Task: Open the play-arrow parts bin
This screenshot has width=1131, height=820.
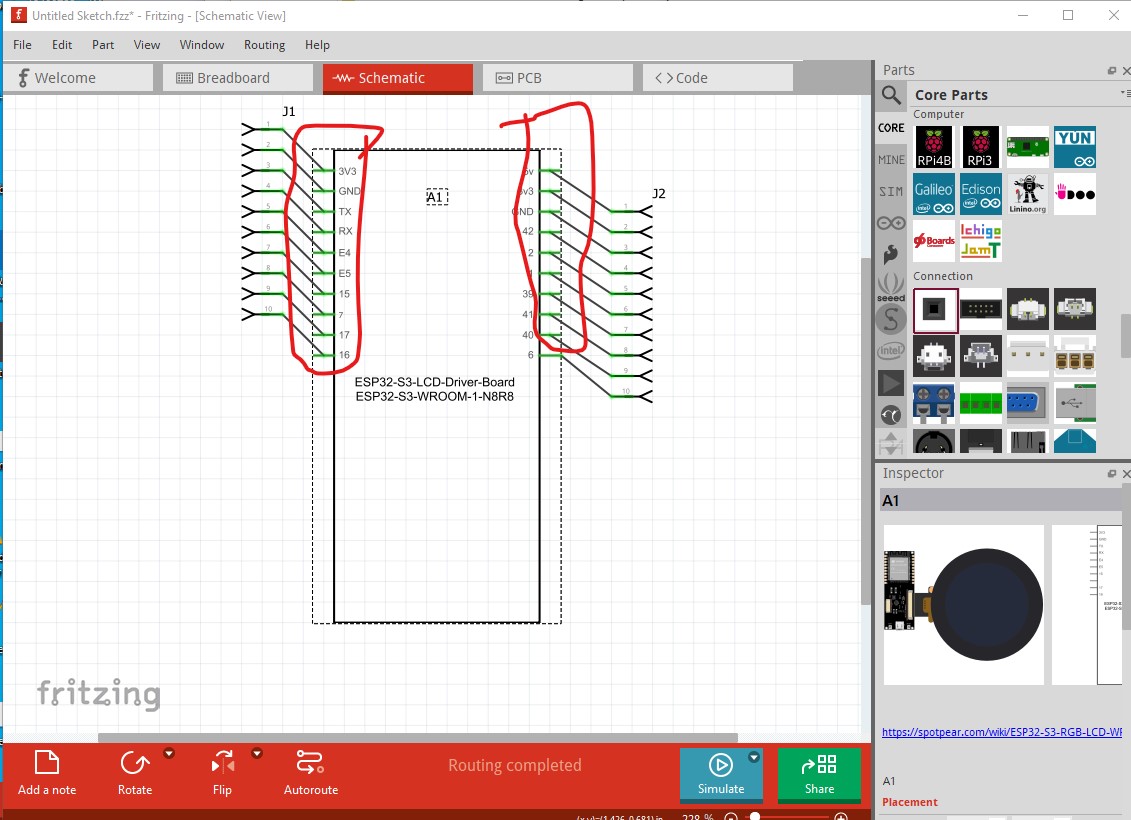Action: click(x=891, y=383)
